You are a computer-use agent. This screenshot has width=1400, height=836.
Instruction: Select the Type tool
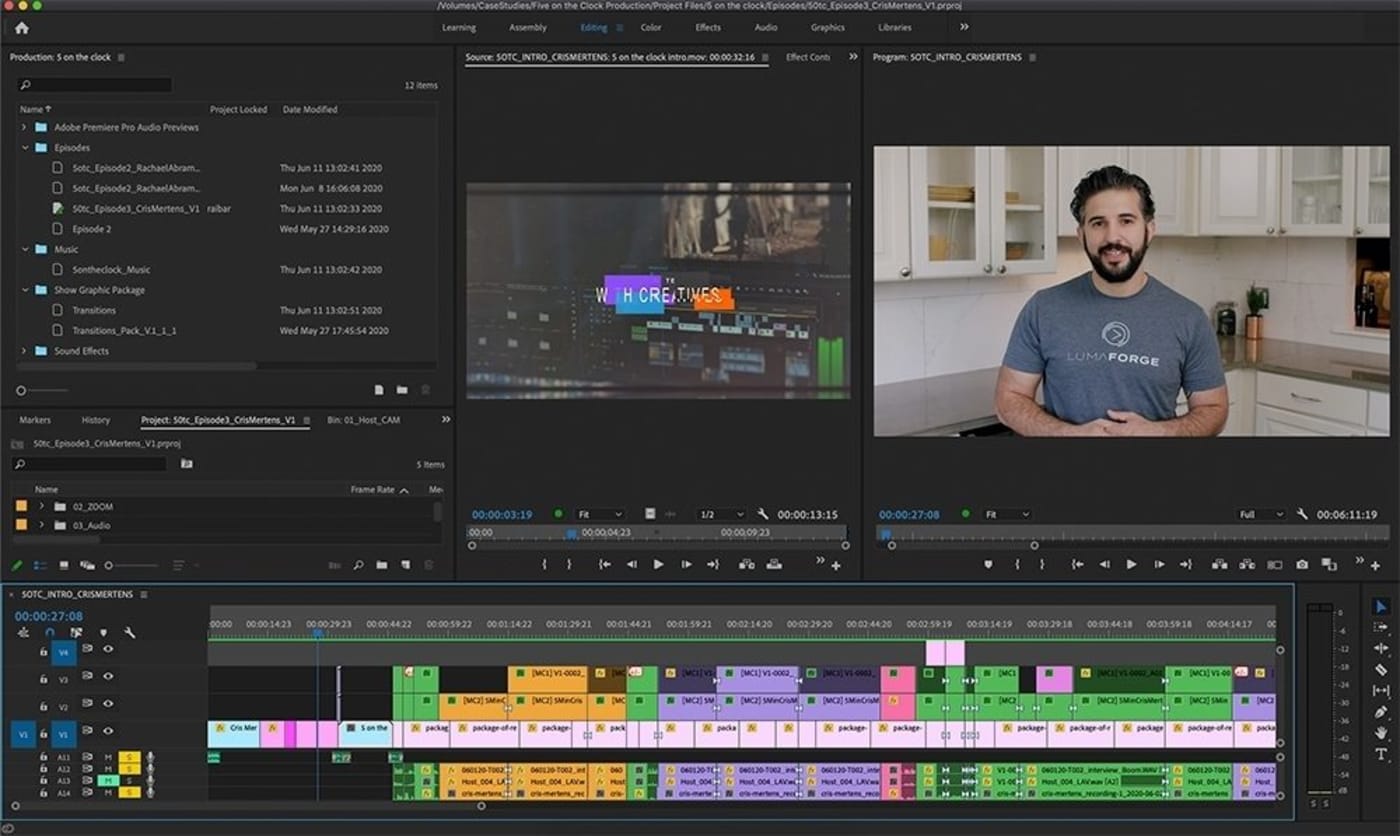pyautogui.click(x=1381, y=754)
